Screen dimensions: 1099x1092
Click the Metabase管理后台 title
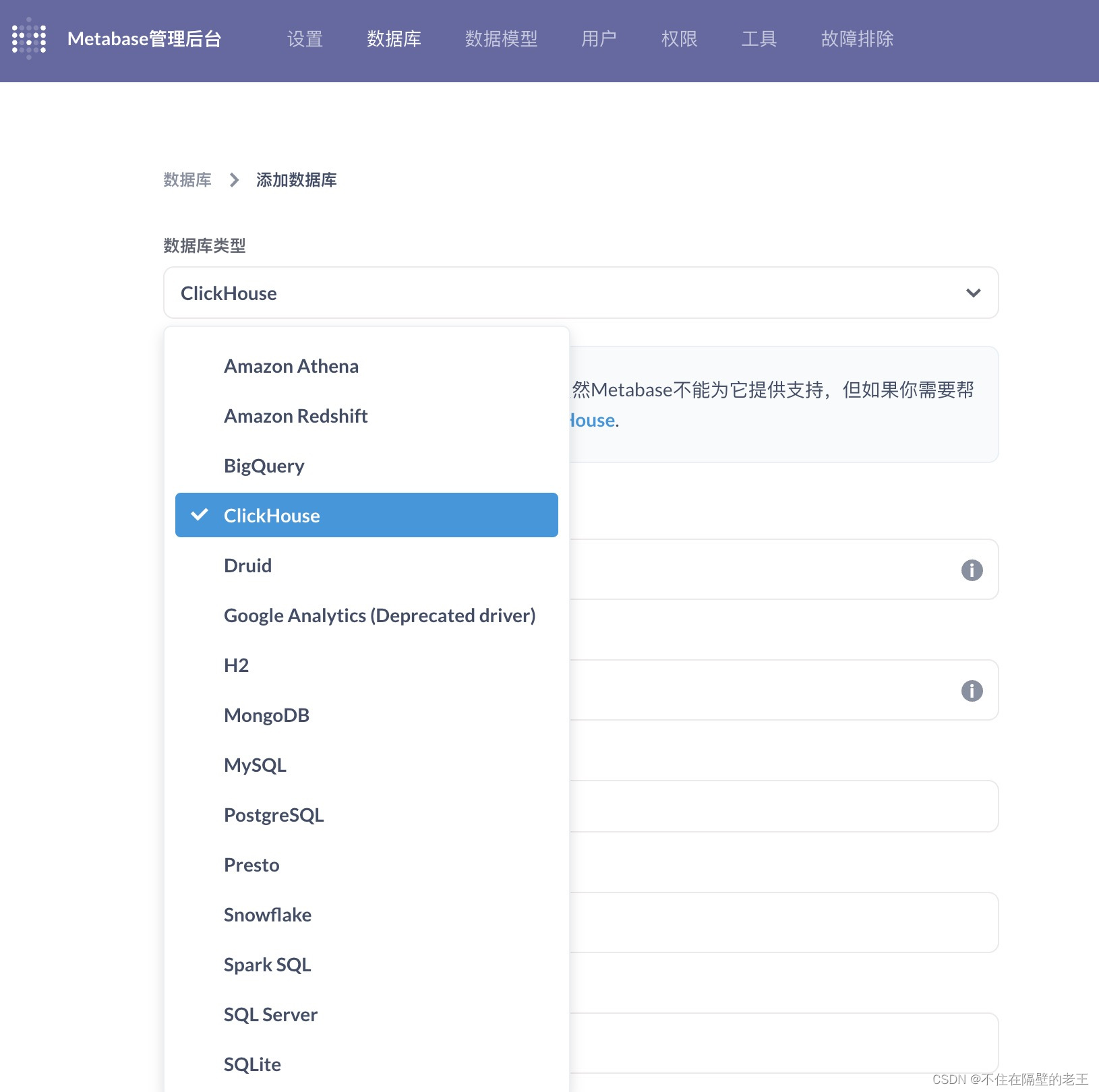(x=144, y=39)
